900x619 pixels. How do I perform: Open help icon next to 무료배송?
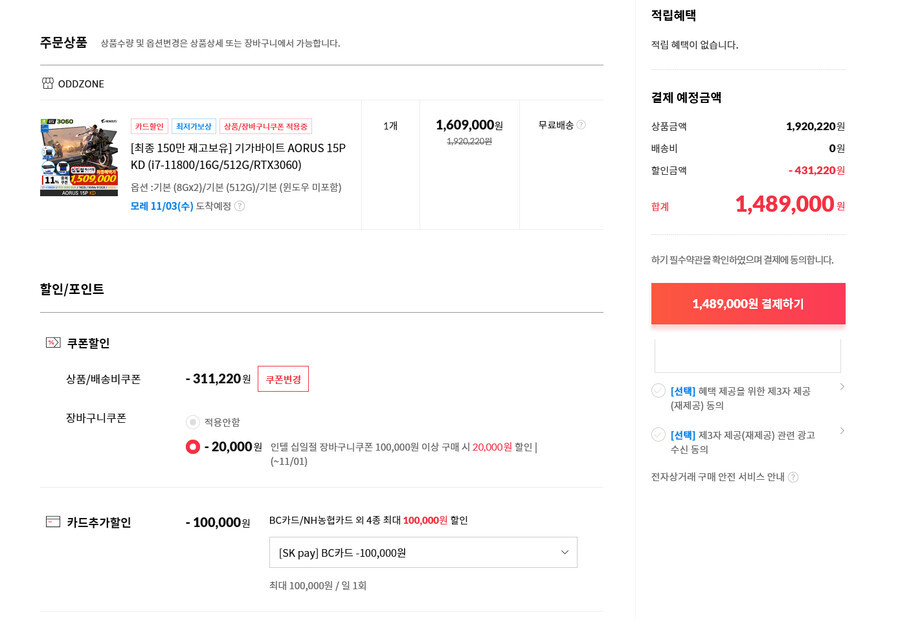coord(581,125)
